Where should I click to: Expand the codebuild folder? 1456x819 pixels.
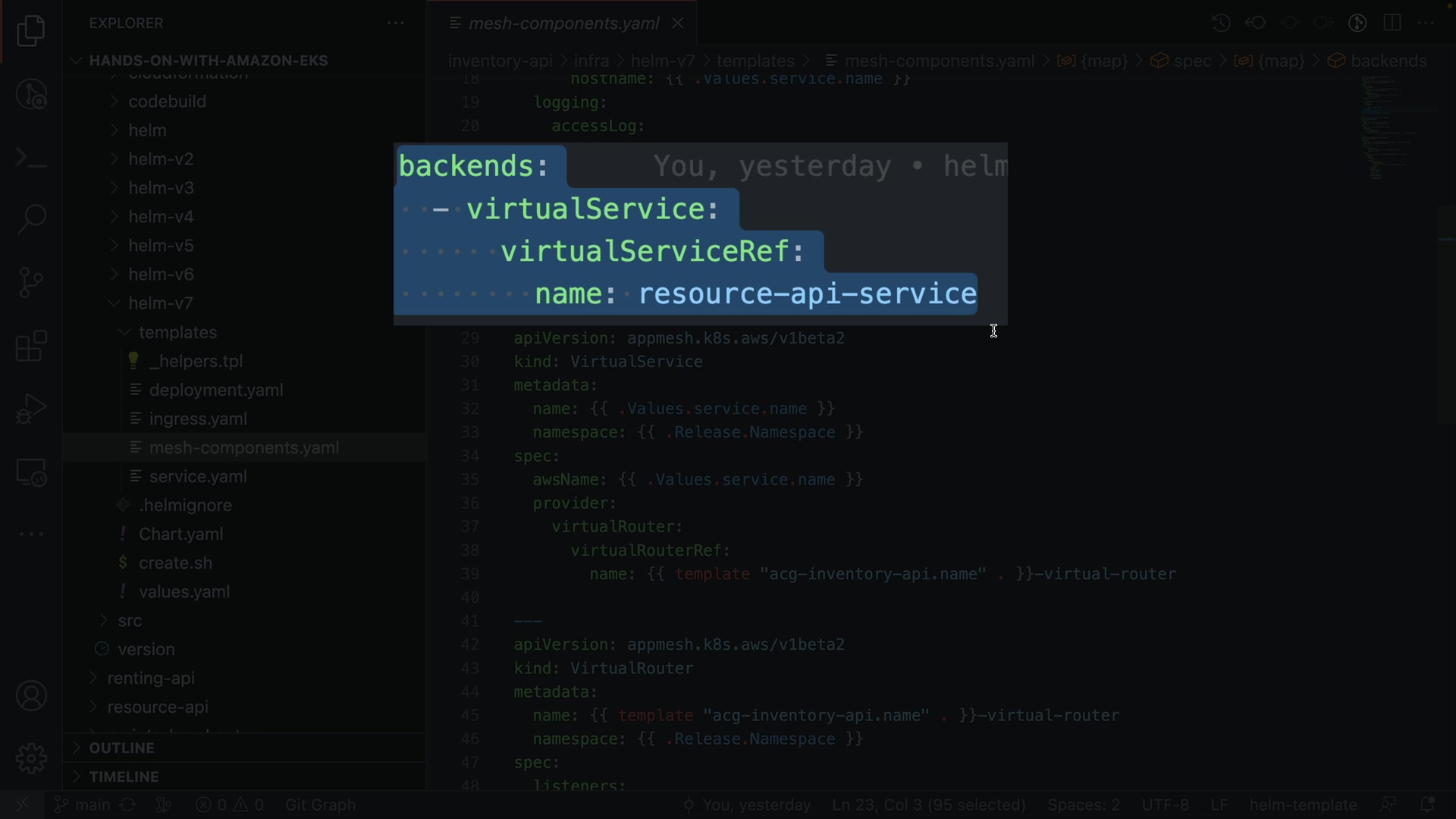click(x=167, y=102)
